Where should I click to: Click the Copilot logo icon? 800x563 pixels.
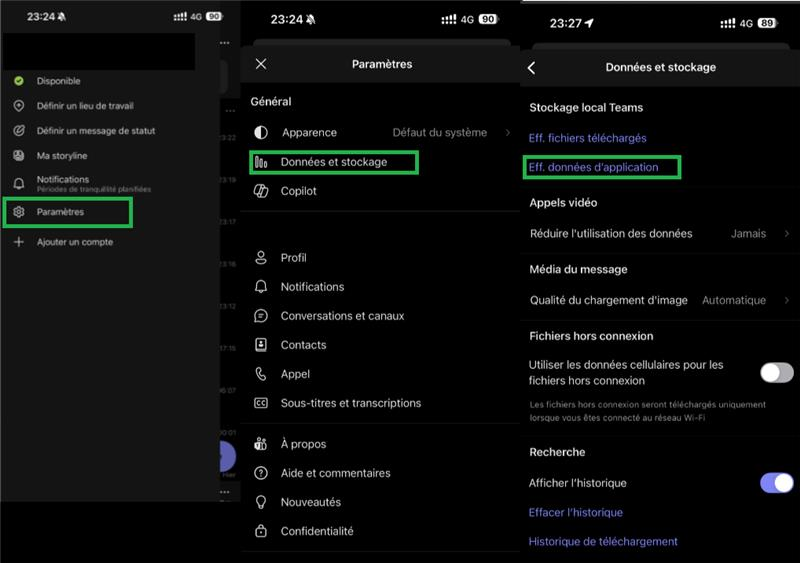261,191
